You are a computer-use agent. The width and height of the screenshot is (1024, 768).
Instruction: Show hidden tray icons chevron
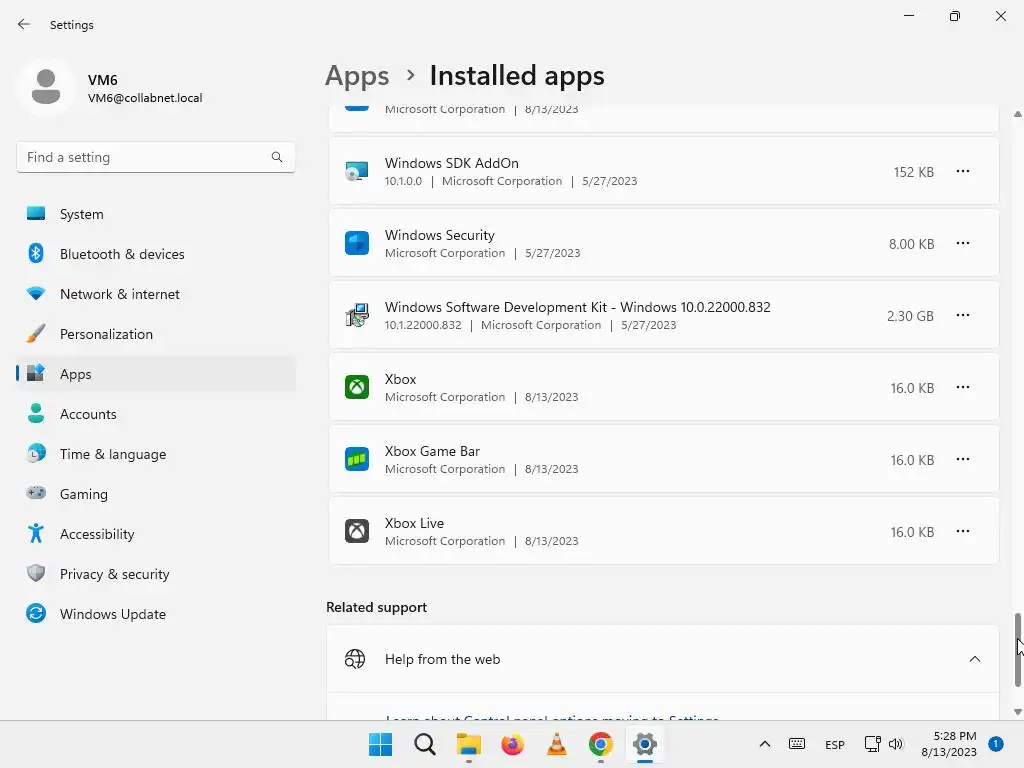click(765, 744)
